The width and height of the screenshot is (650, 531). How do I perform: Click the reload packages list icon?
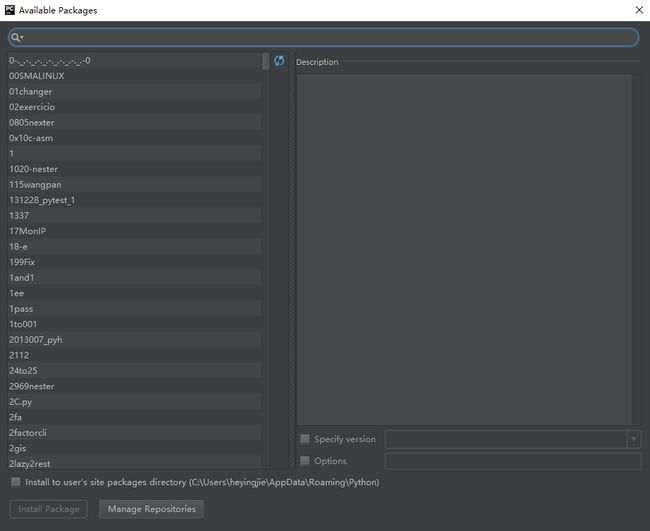pyautogui.click(x=279, y=61)
